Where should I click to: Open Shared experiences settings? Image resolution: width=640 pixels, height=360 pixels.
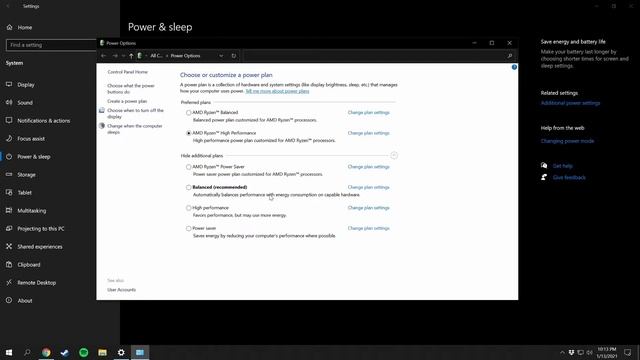40,247
